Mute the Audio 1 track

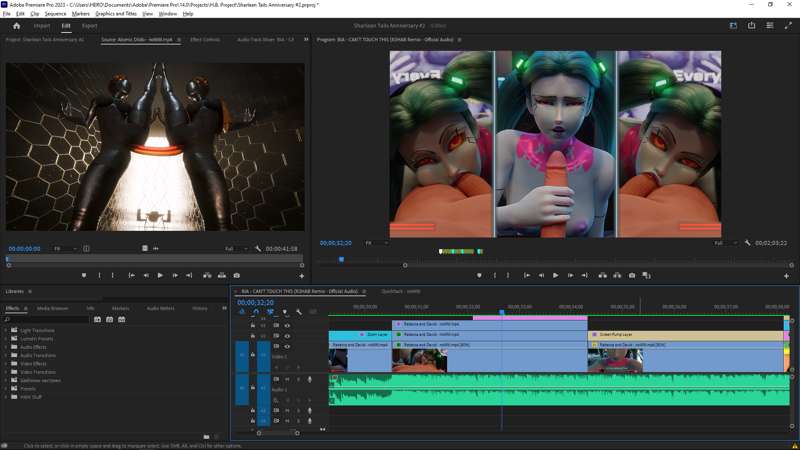coord(287,379)
